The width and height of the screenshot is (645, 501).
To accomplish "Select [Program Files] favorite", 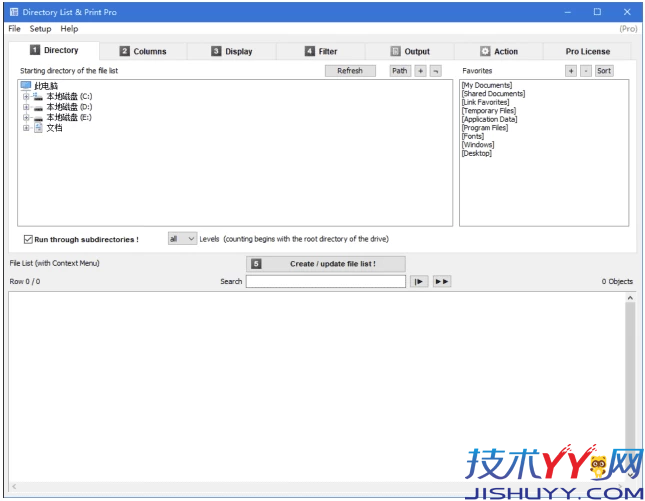I will (485, 128).
